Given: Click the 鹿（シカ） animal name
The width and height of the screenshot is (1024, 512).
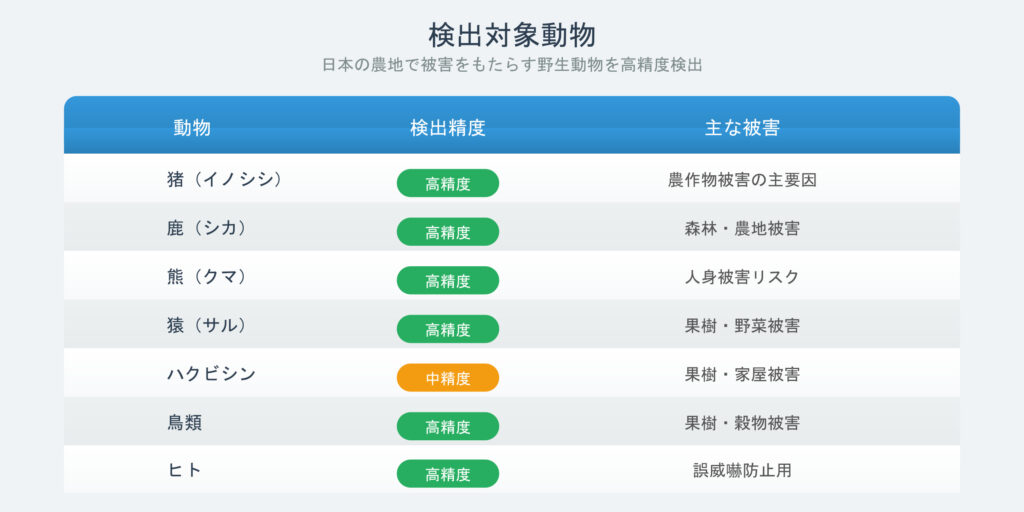Looking at the screenshot, I should pos(207,228).
